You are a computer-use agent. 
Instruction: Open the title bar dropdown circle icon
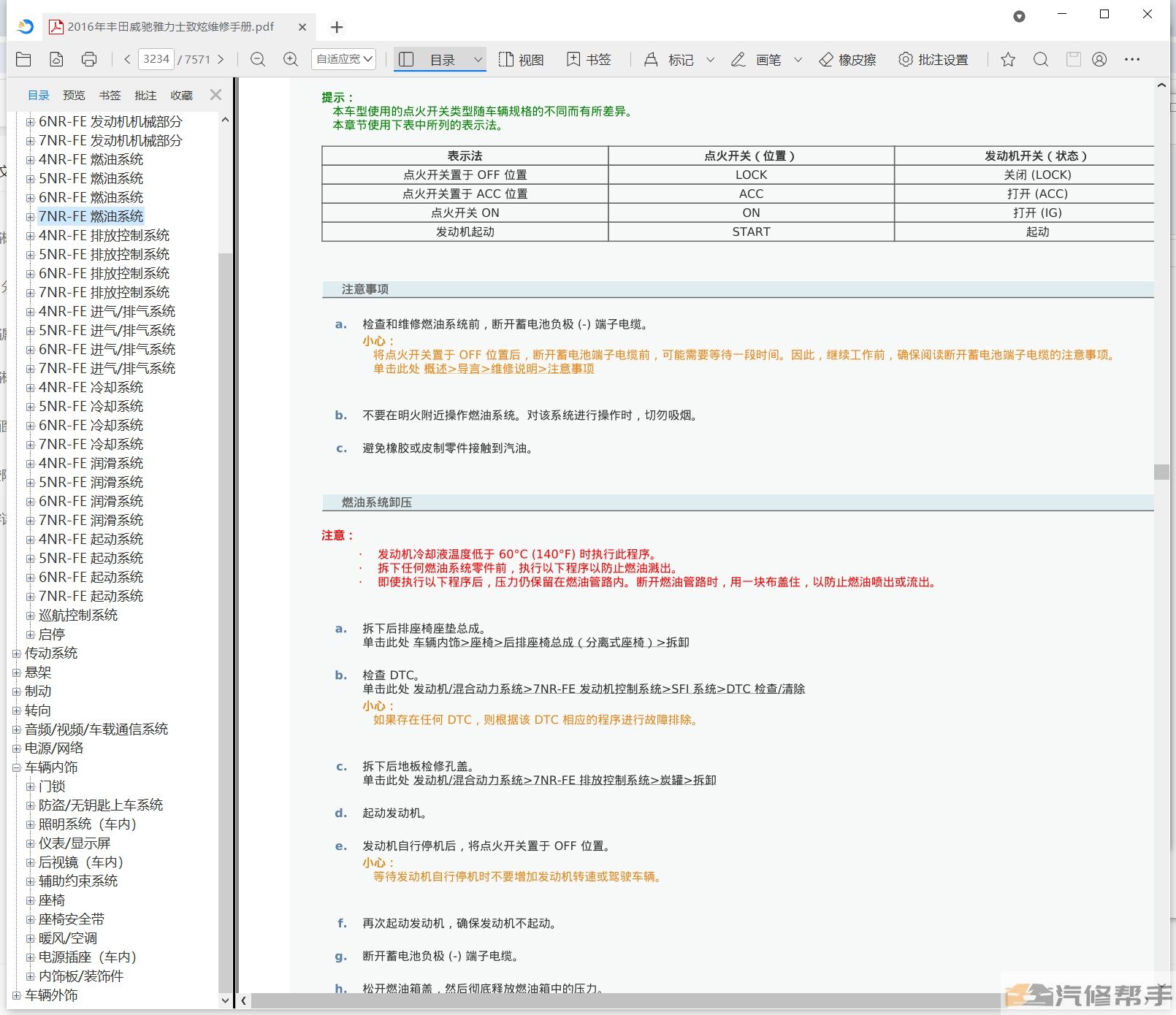[x=1019, y=16]
